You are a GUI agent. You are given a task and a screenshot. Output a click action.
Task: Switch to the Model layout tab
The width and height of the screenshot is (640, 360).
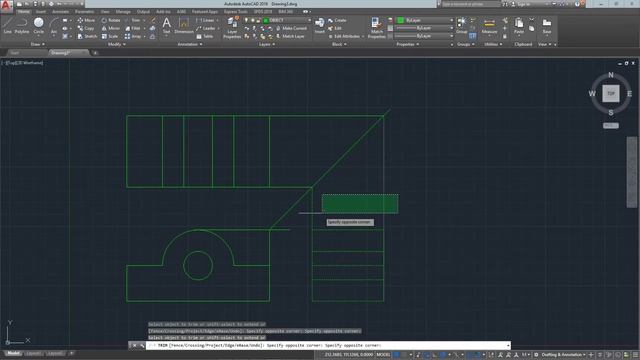pyautogui.click(x=13, y=353)
